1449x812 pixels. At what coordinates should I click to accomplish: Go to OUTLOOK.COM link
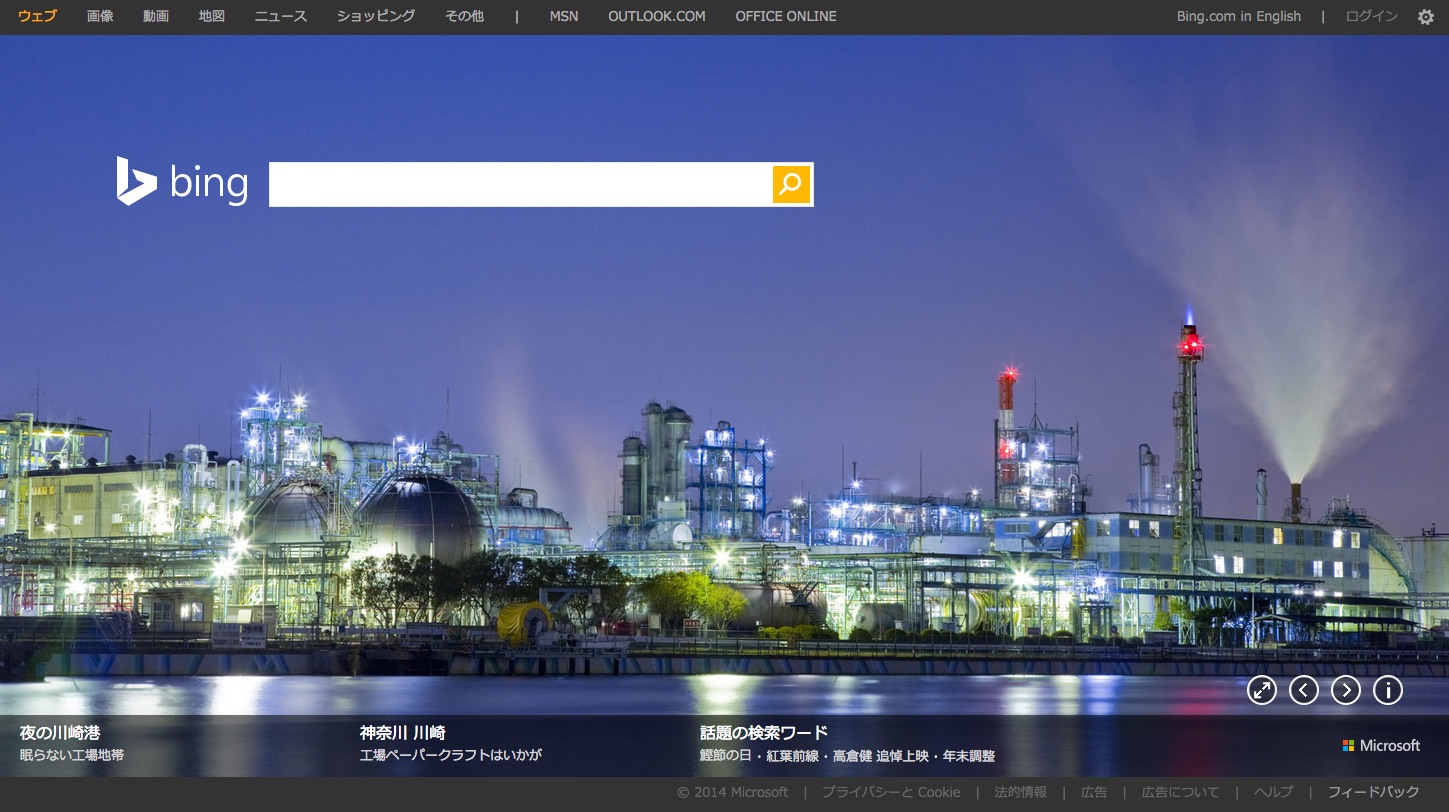[656, 16]
